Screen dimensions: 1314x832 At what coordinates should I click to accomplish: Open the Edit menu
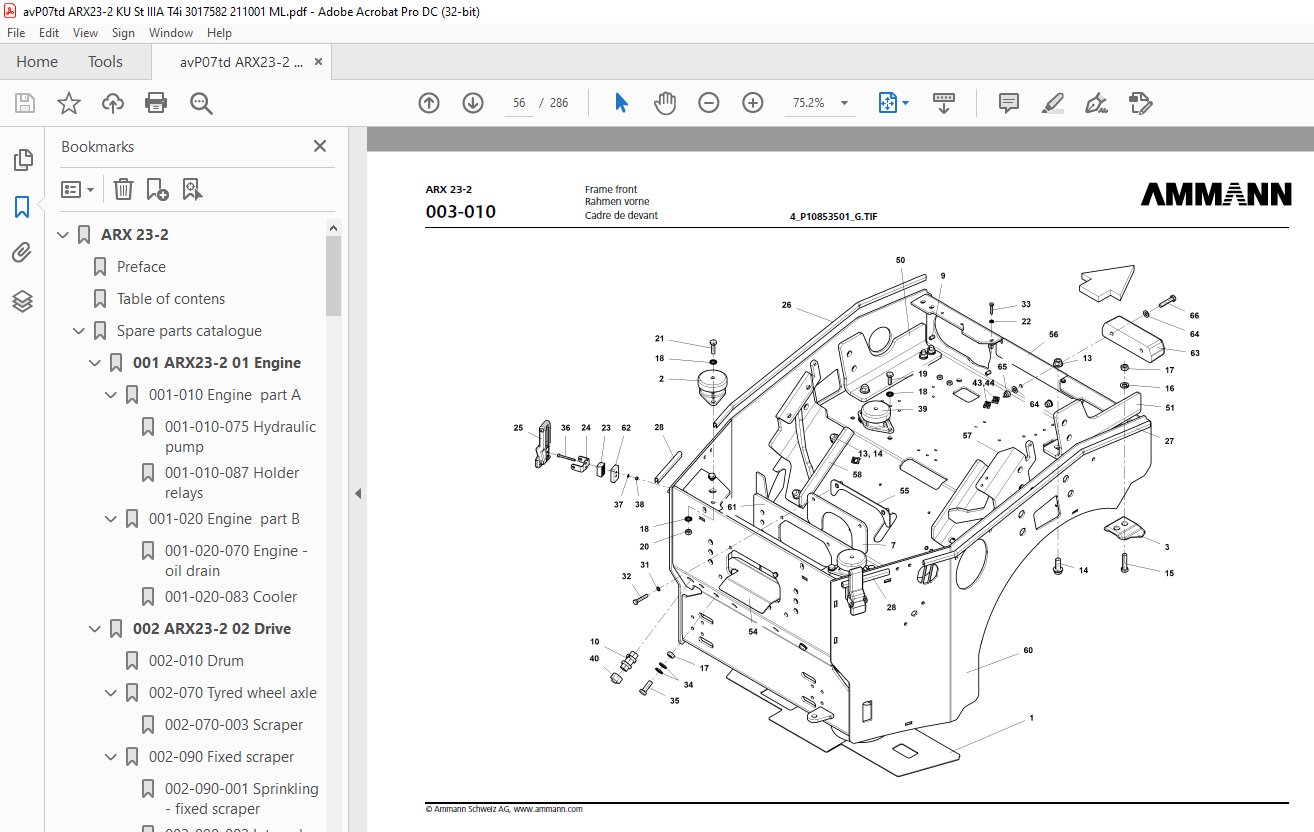tap(49, 33)
